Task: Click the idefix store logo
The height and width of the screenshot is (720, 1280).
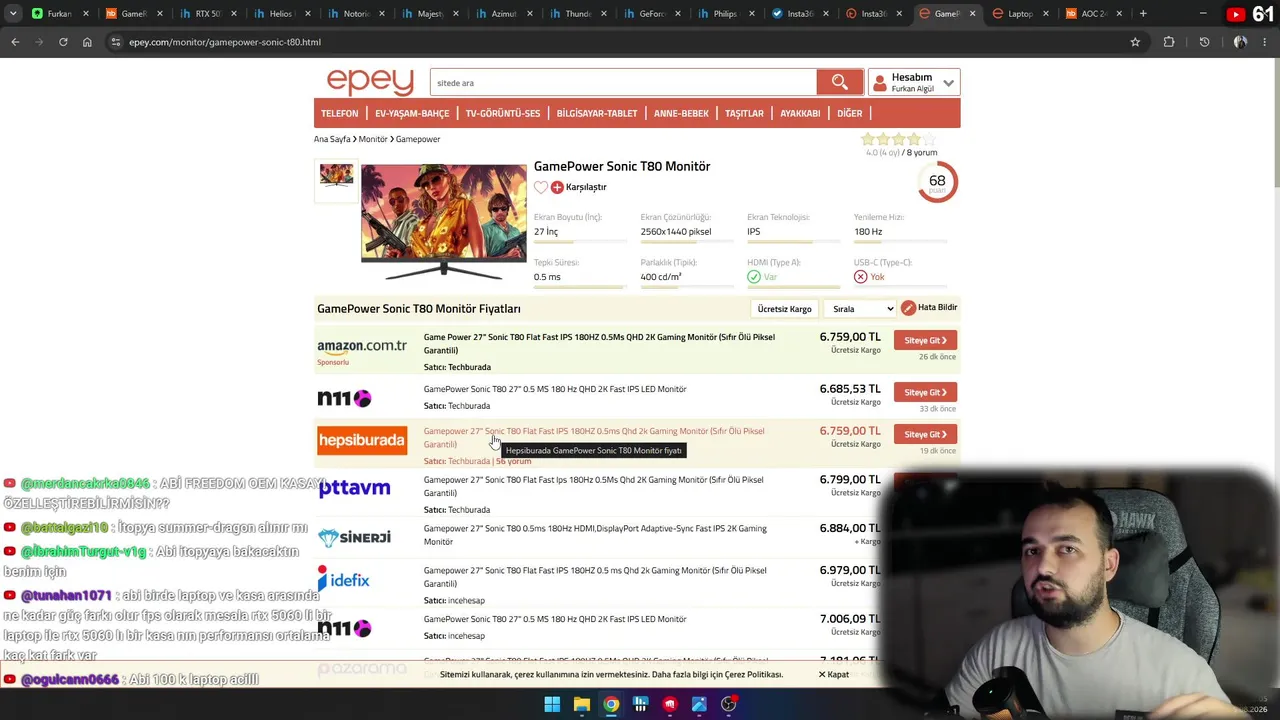Action: pos(344,579)
